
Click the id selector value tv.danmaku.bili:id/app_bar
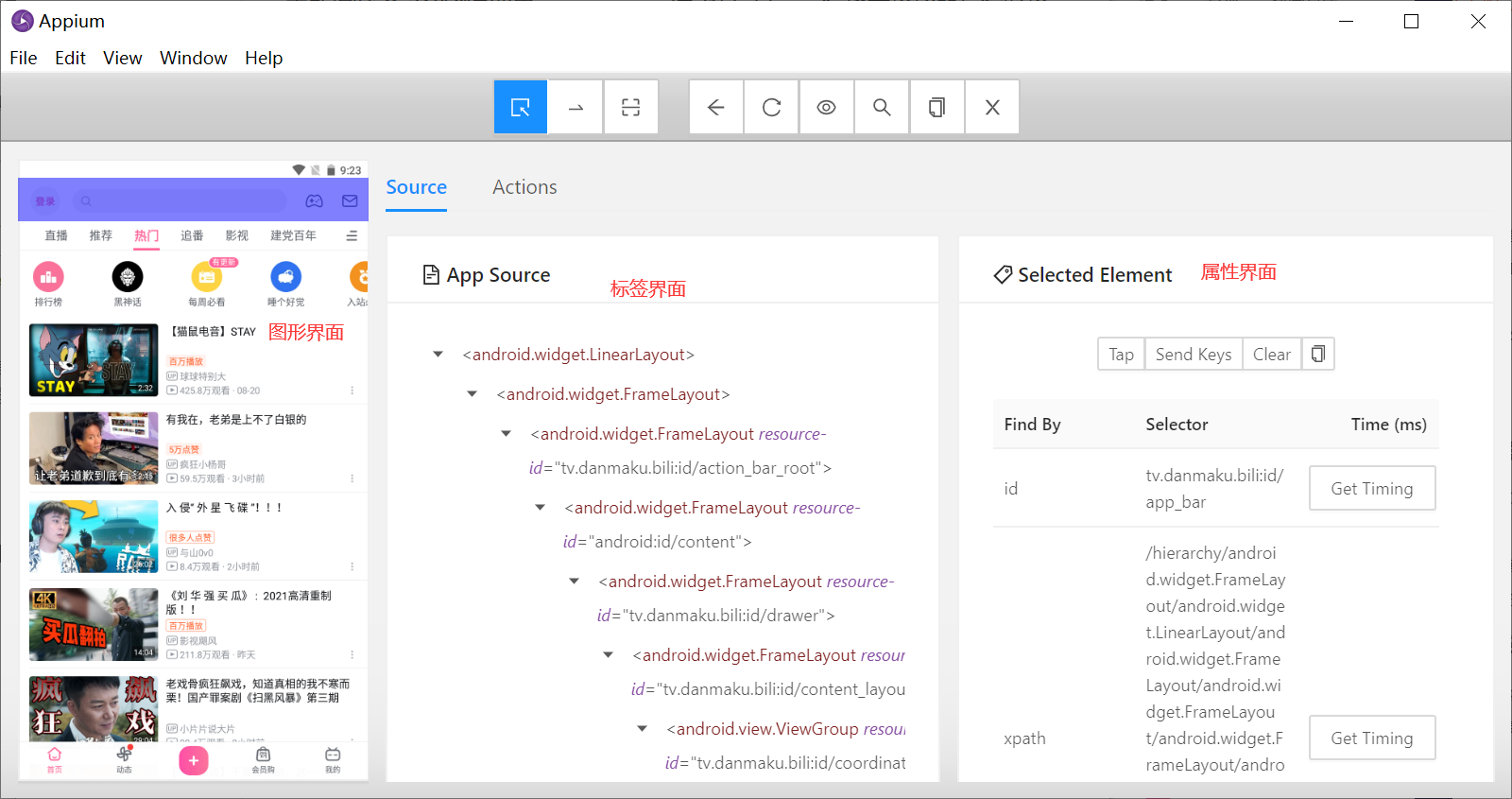(x=1214, y=488)
